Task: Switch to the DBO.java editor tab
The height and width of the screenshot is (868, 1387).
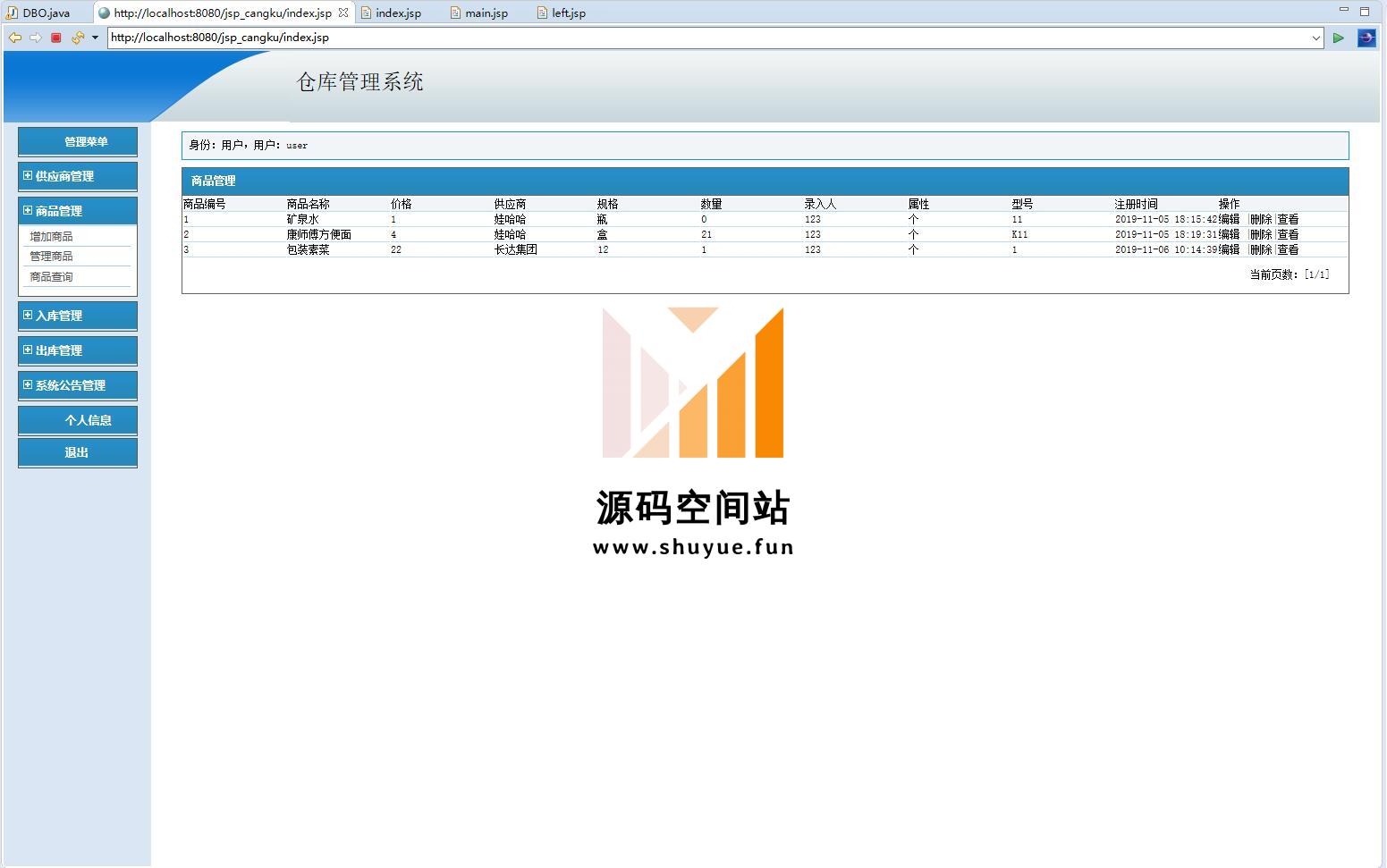Action: tap(39, 13)
